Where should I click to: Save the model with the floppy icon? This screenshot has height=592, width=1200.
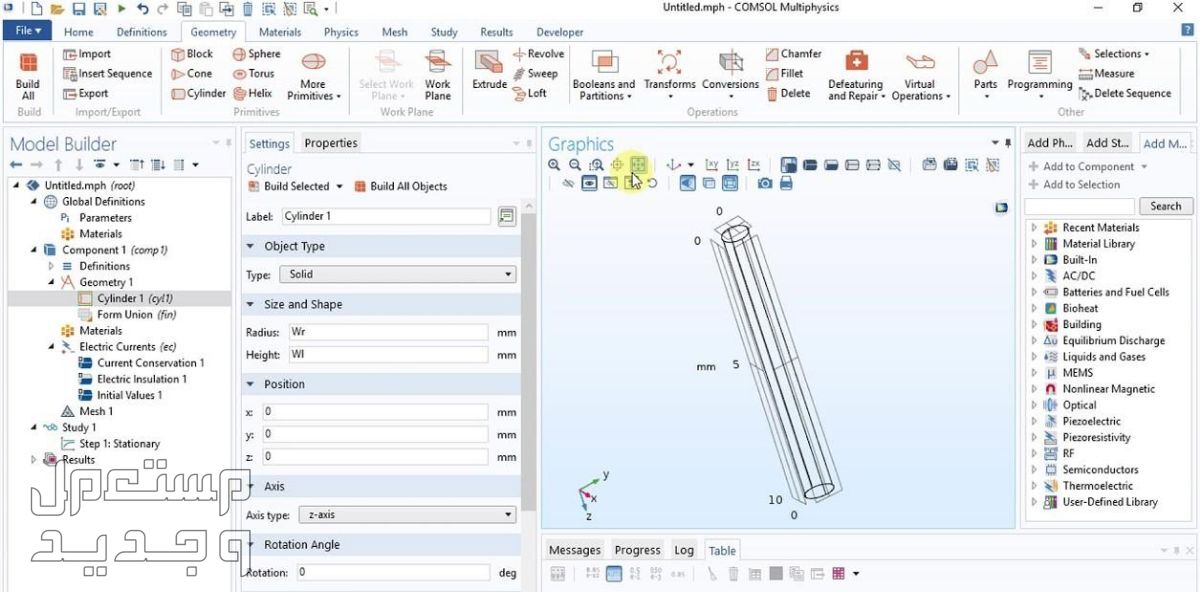coord(79,9)
